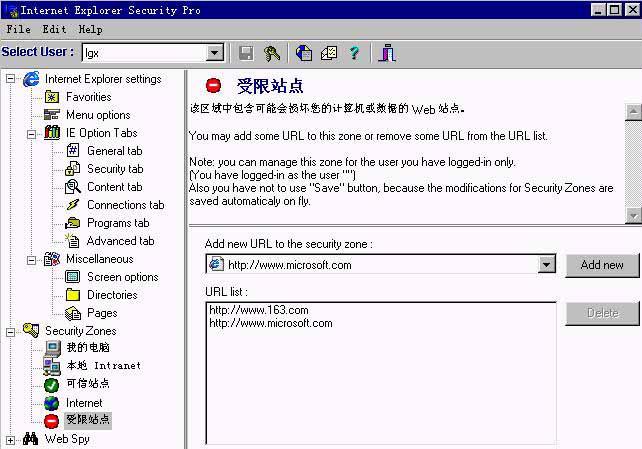Open the Connections tab tree item

tap(125, 205)
